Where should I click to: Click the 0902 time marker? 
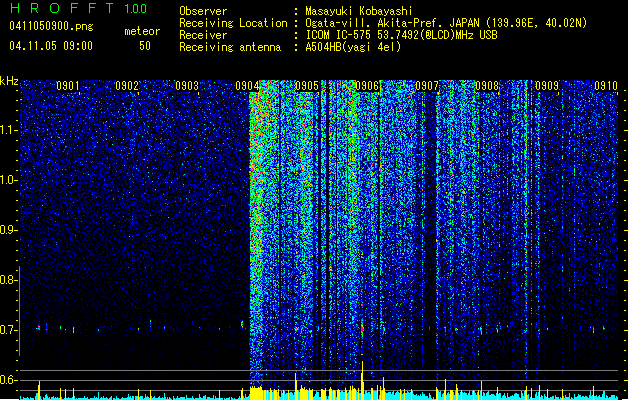point(127,86)
